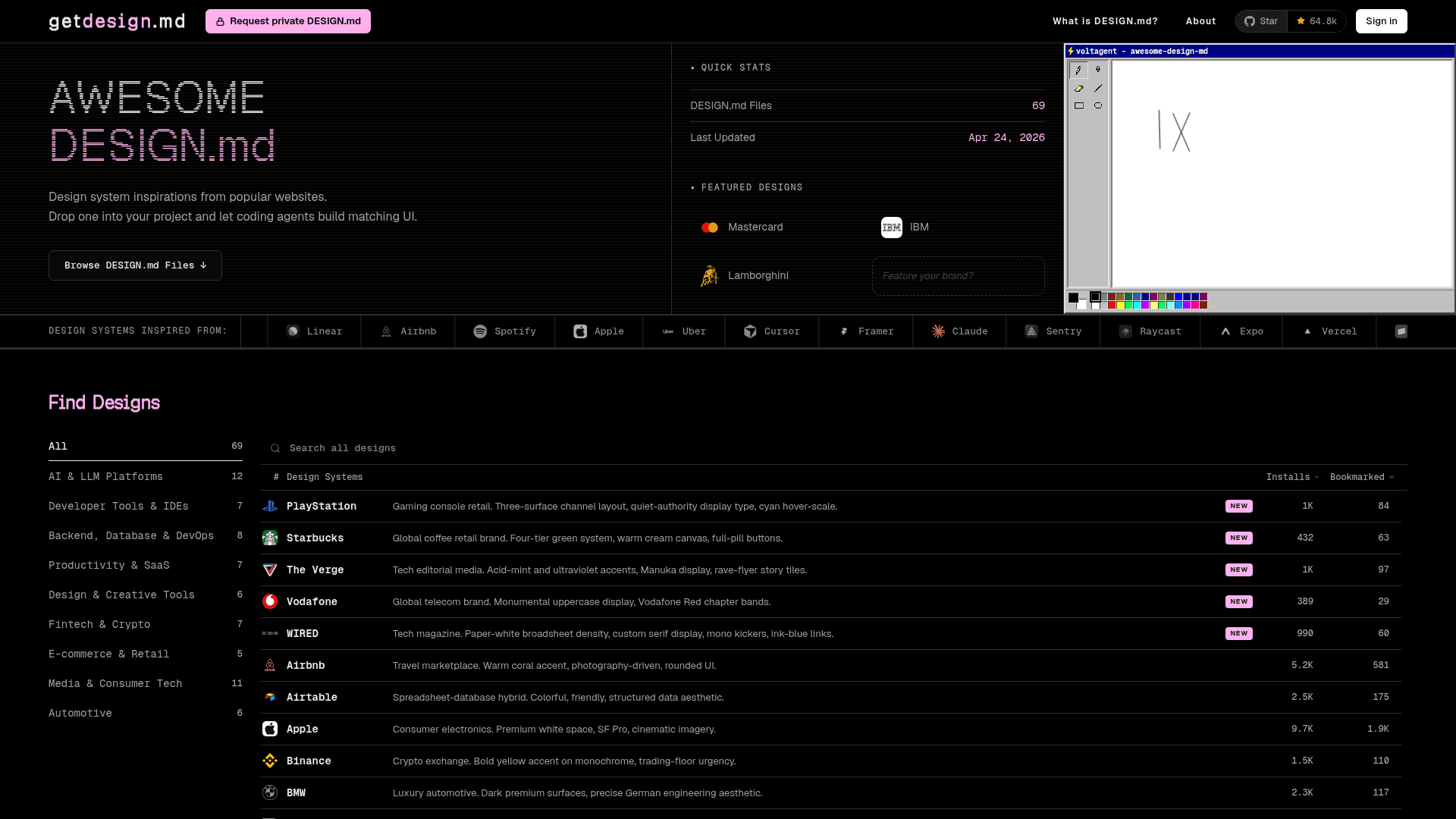Select the Eraser tool in the voltagent canvas

point(1078,88)
